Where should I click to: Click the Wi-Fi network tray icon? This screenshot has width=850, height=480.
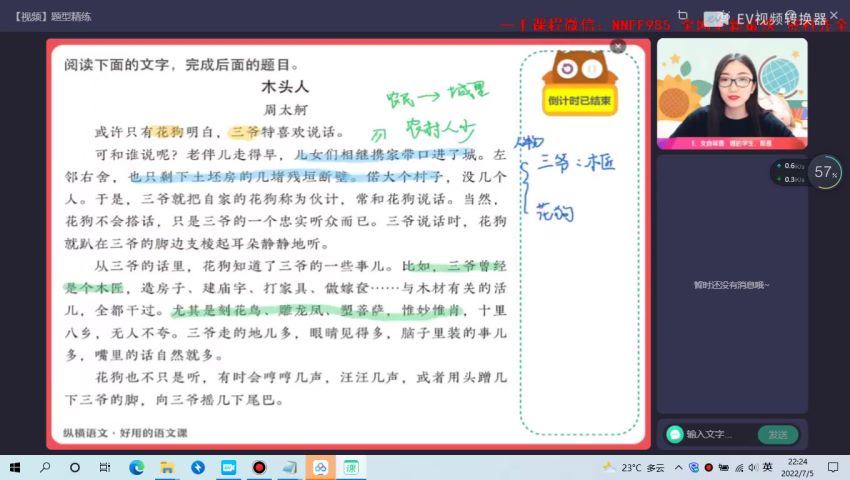[739, 468]
